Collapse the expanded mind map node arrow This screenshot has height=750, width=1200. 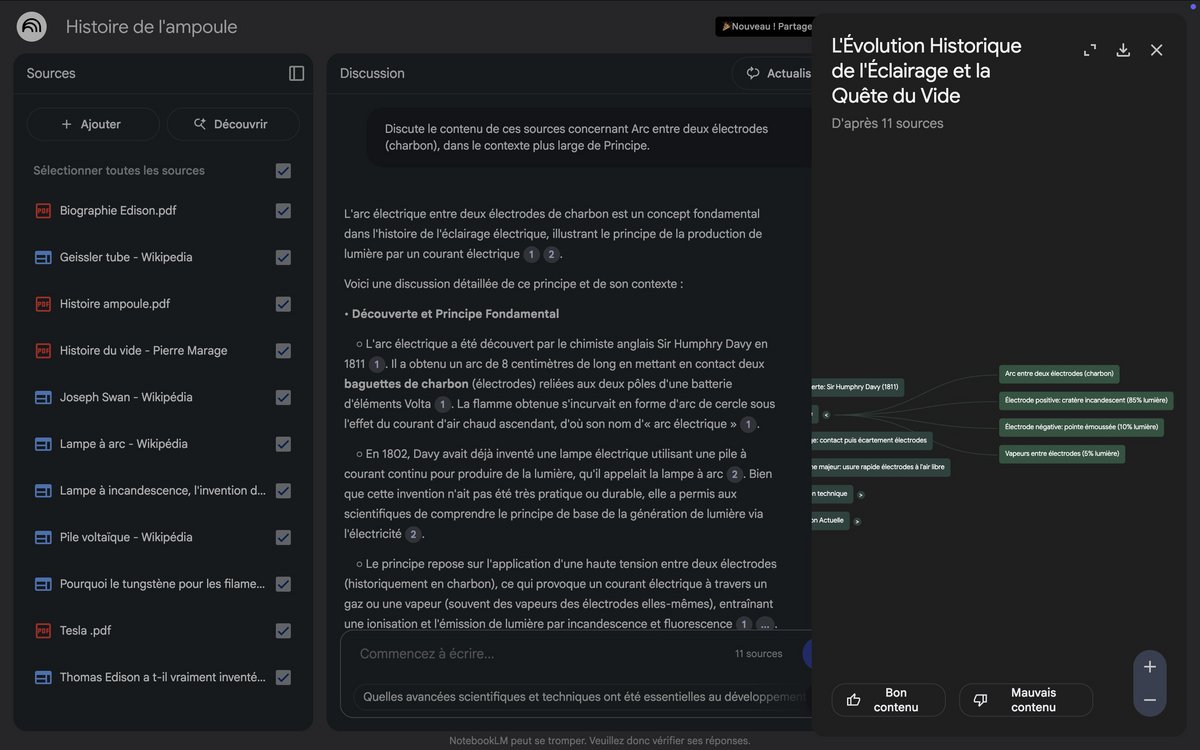click(826, 414)
